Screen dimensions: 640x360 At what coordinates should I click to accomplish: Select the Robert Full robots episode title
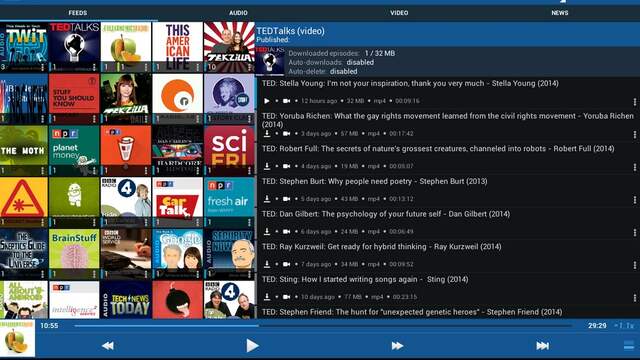pos(438,149)
